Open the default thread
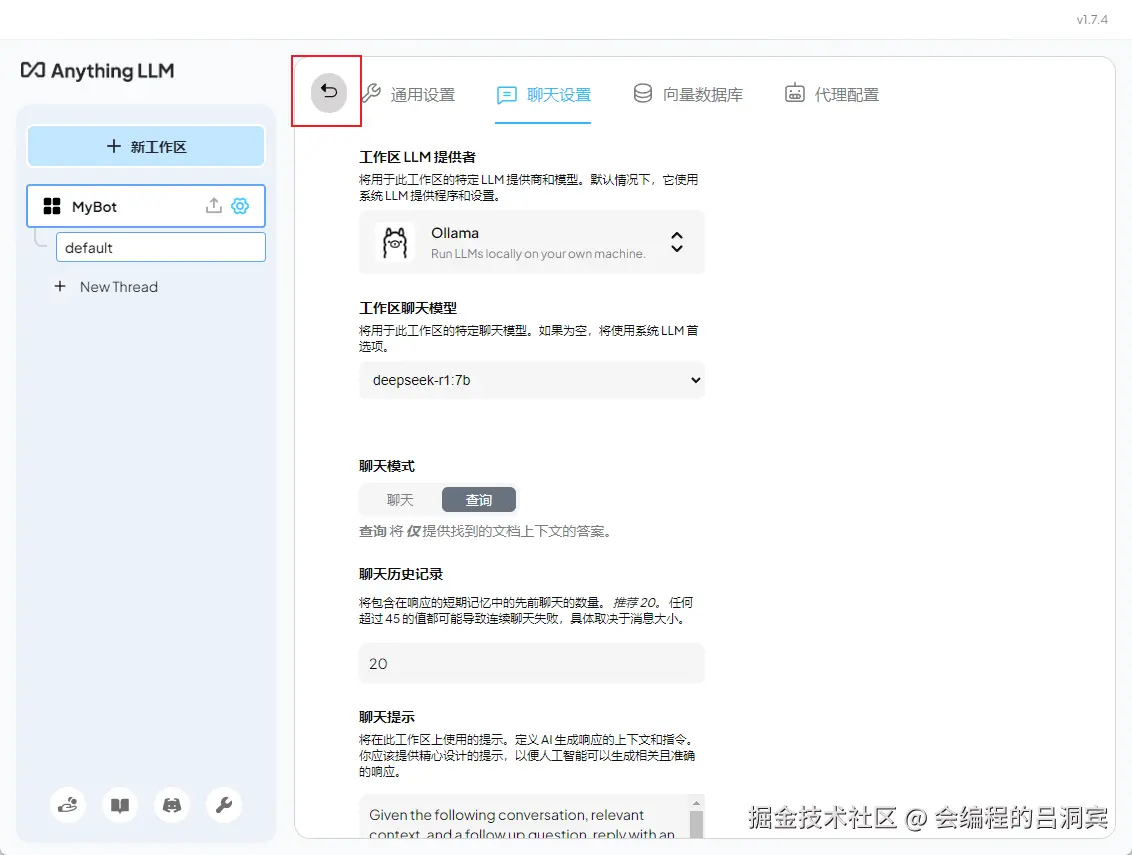The height and width of the screenshot is (855, 1132). 161,248
